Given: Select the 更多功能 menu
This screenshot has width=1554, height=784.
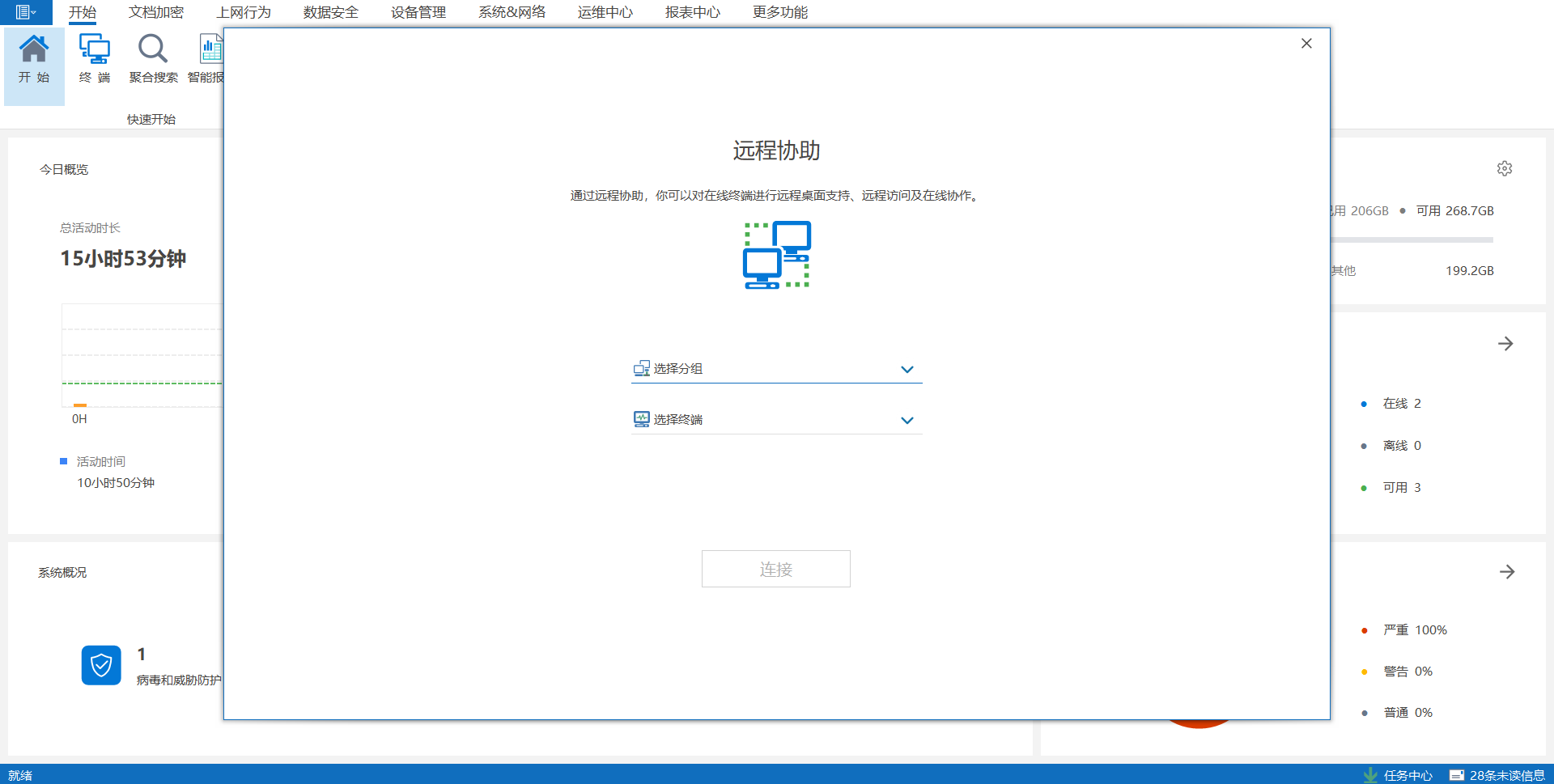Looking at the screenshot, I should [779, 12].
